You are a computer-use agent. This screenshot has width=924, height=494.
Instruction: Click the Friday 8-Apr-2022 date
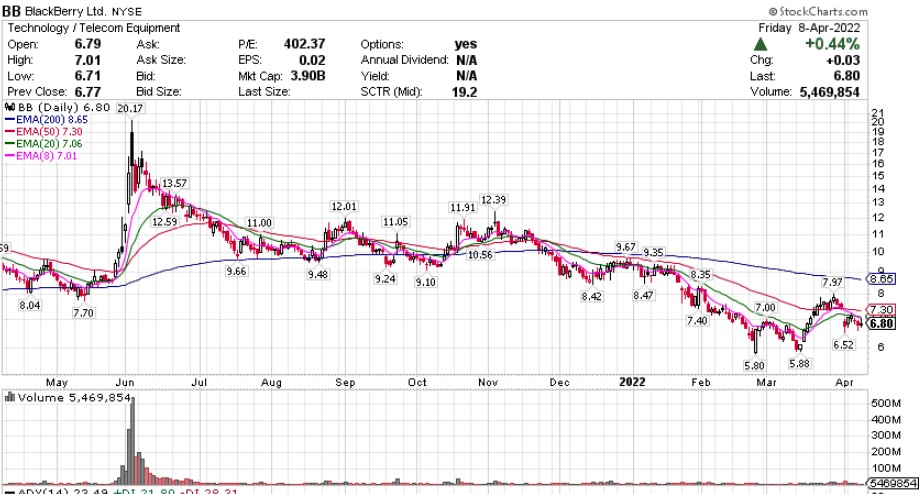point(810,28)
